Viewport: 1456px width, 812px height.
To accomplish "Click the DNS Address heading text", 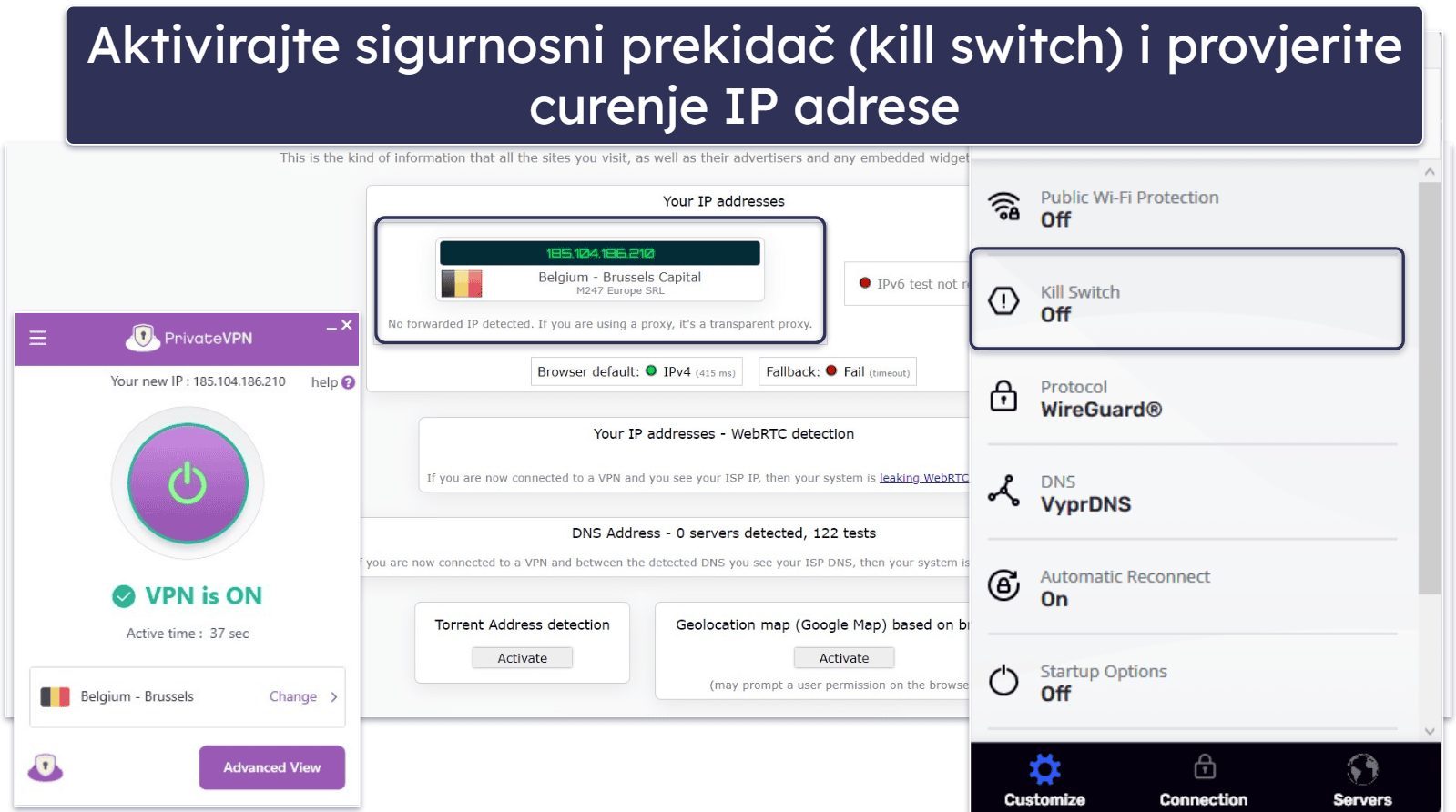I will point(724,533).
